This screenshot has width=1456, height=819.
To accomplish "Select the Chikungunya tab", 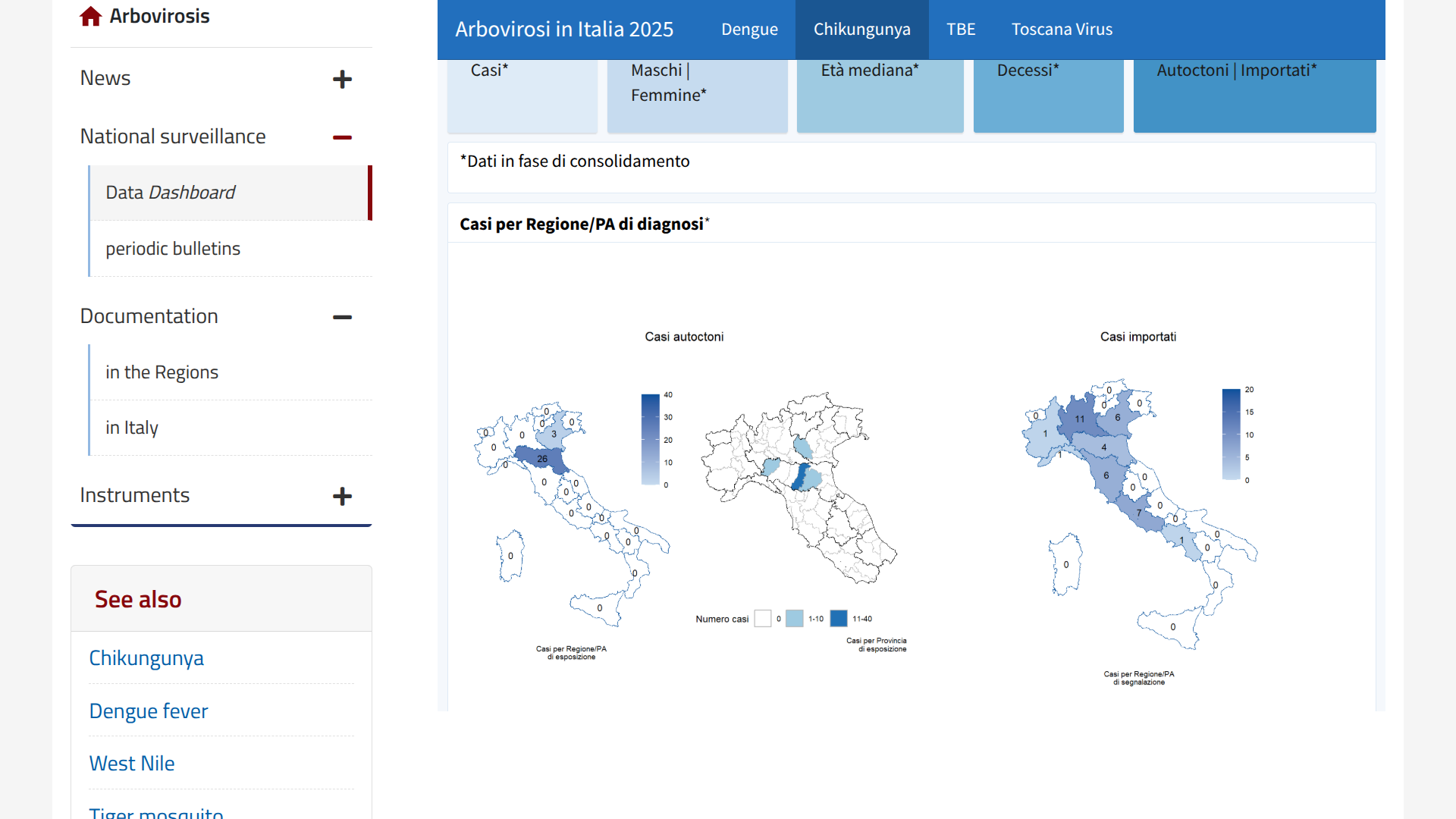I will (861, 30).
